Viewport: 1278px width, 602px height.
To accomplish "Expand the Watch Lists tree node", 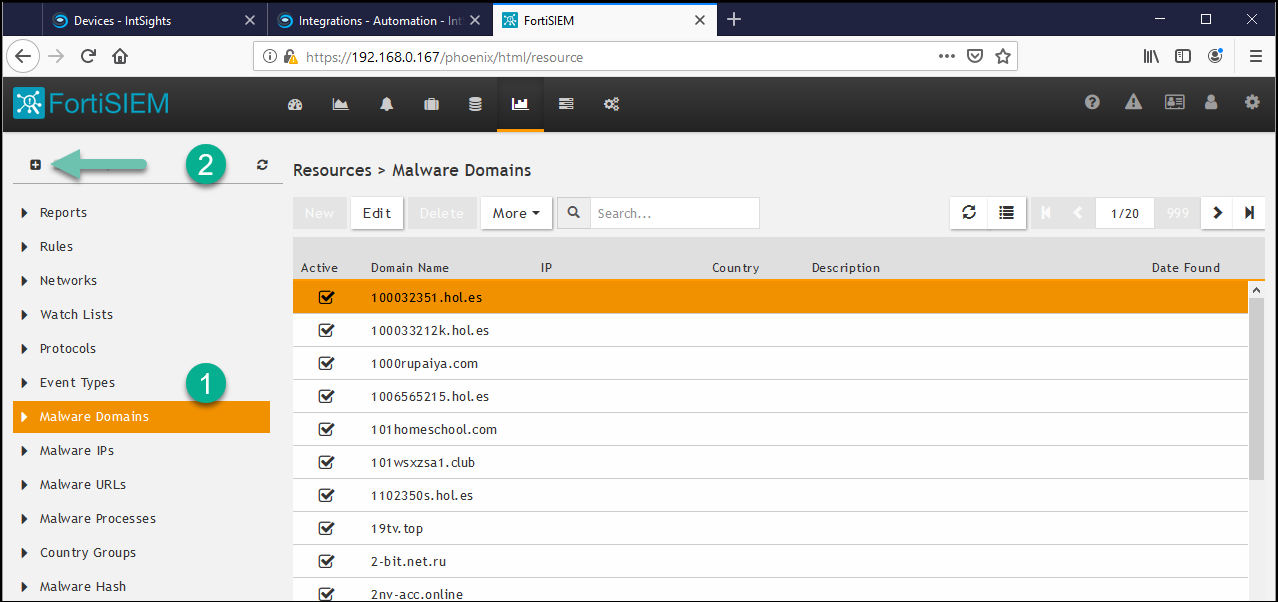I will pyautogui.click(x=25, y=315).
